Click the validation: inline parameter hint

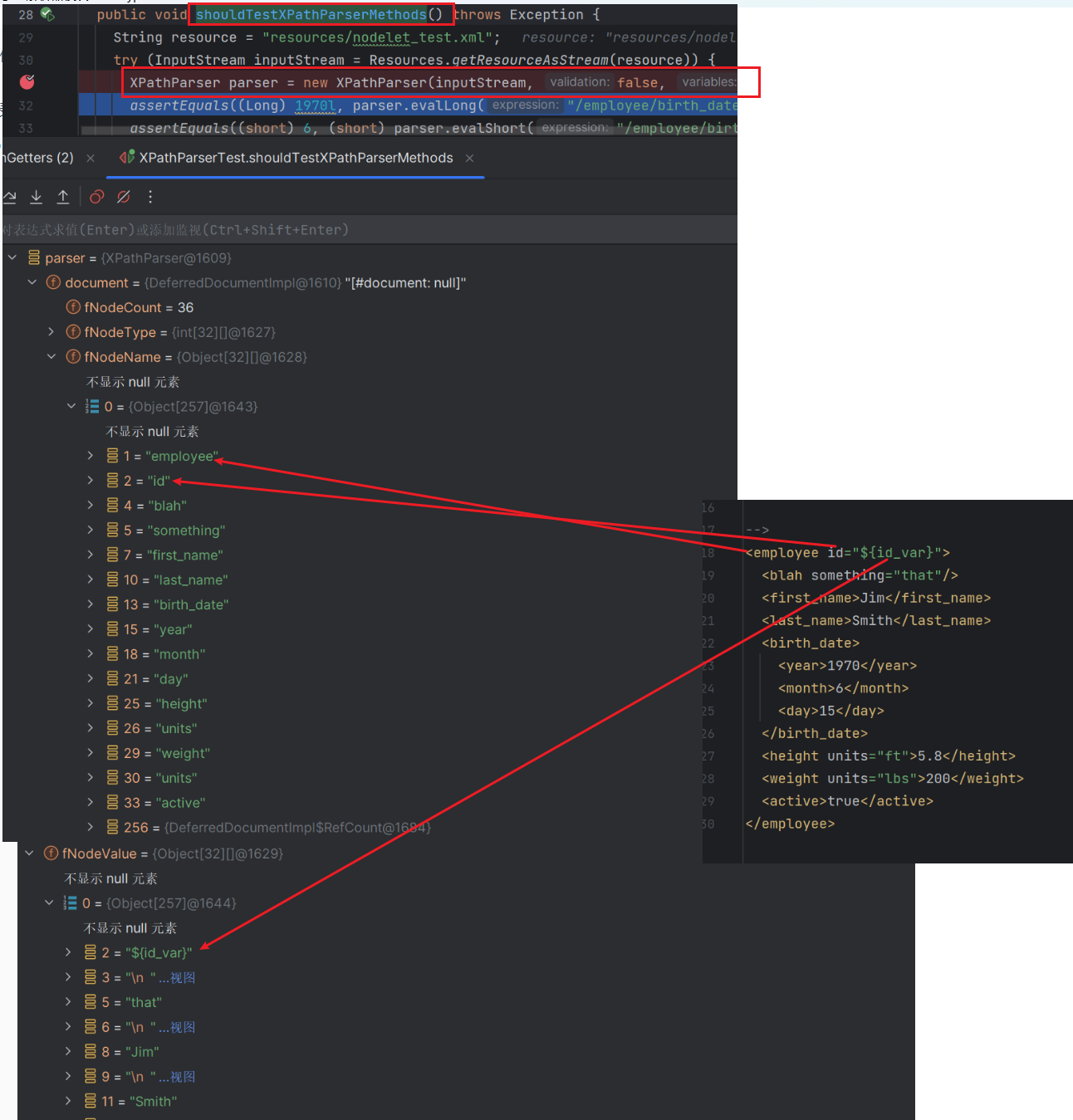[580, 82]
